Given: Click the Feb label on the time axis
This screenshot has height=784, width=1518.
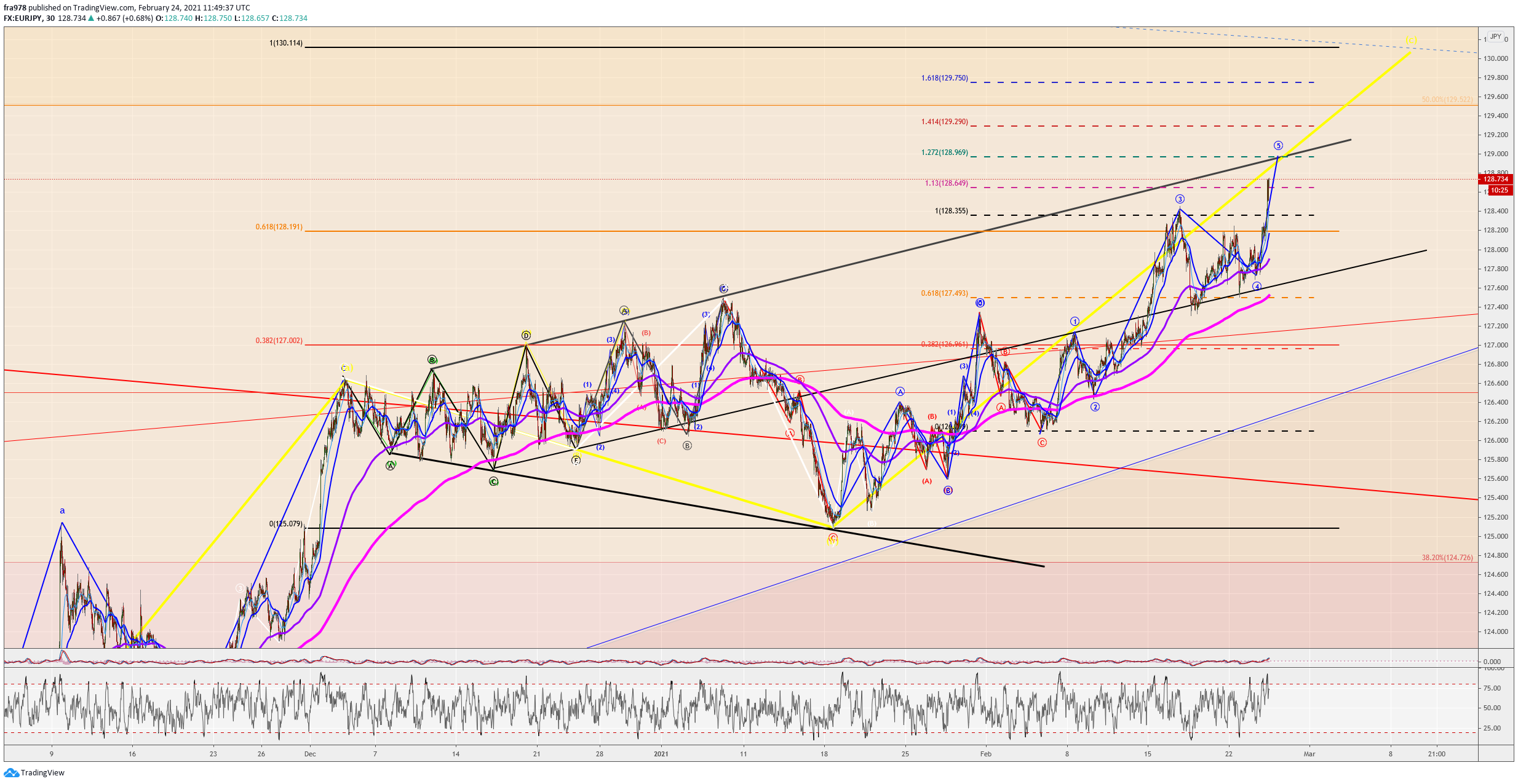Looking at the screenshot, I should click(x=986, y=754).
